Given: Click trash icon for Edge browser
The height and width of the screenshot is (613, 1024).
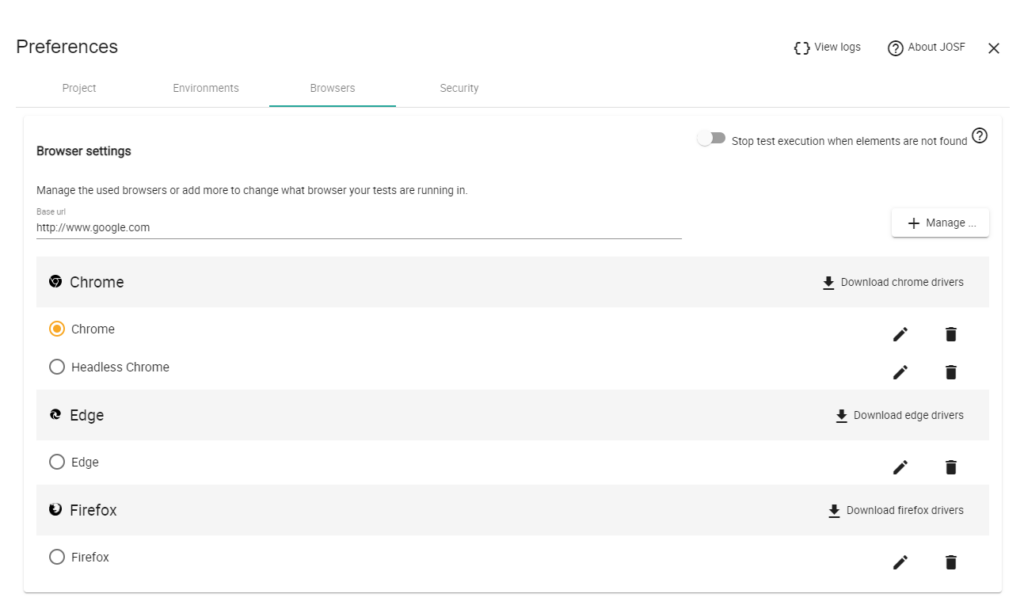Looking at the screenshot, I should click(950, 467).
